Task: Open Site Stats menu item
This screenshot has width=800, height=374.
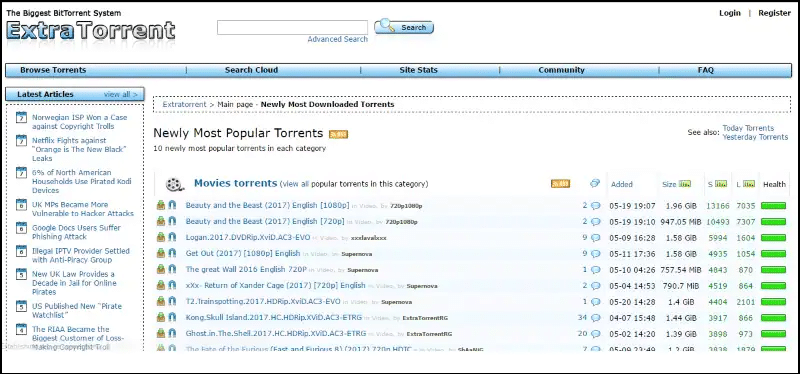Action: pyautogui.click(x=418, y=70)
